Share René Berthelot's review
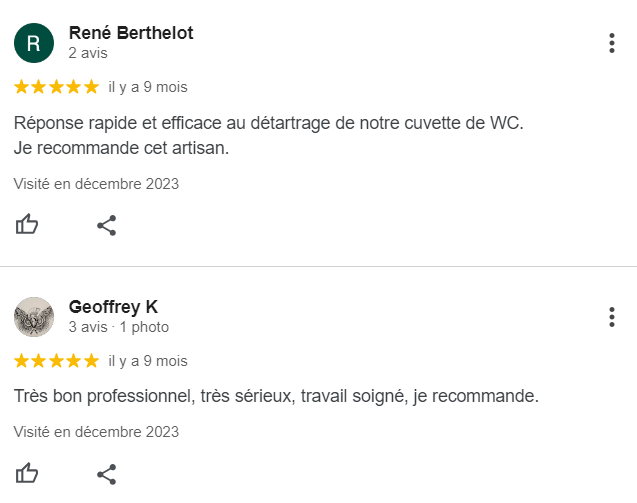This screenshot has height=503, width=637. pos(107,225)
